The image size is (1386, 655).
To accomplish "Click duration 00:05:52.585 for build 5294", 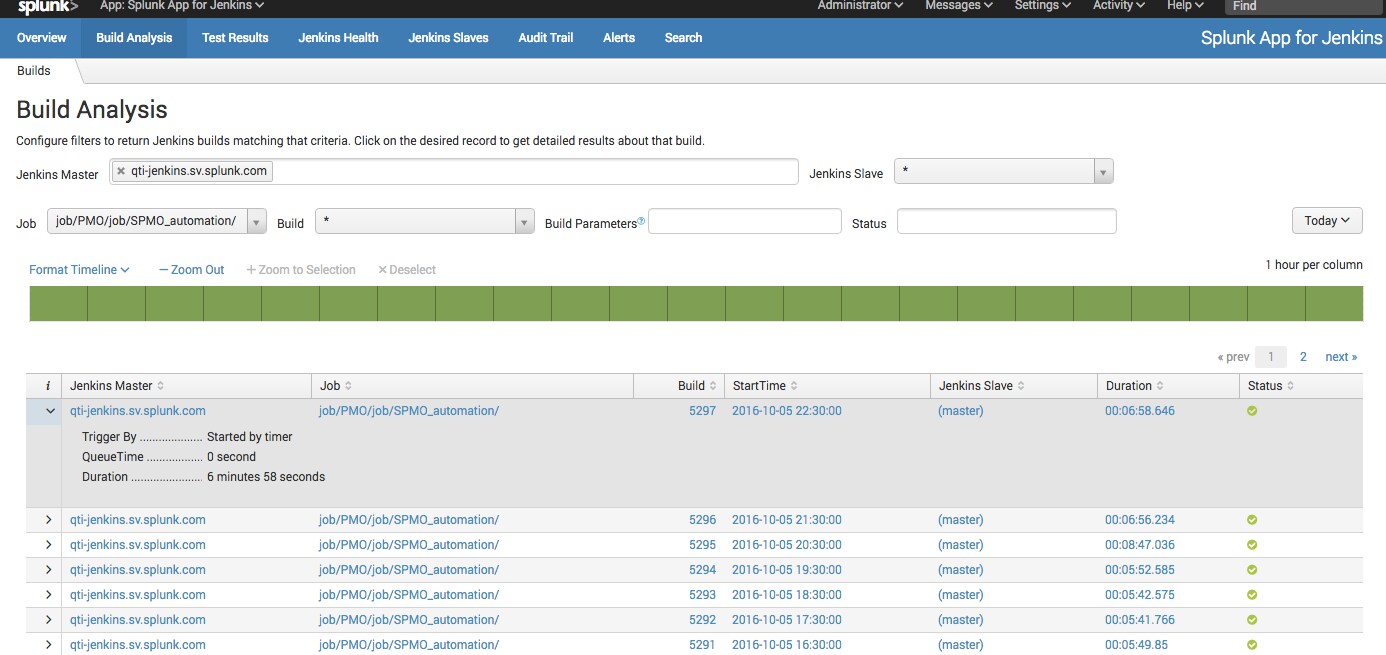I will pyautogui.click(x=1140, y=570).
